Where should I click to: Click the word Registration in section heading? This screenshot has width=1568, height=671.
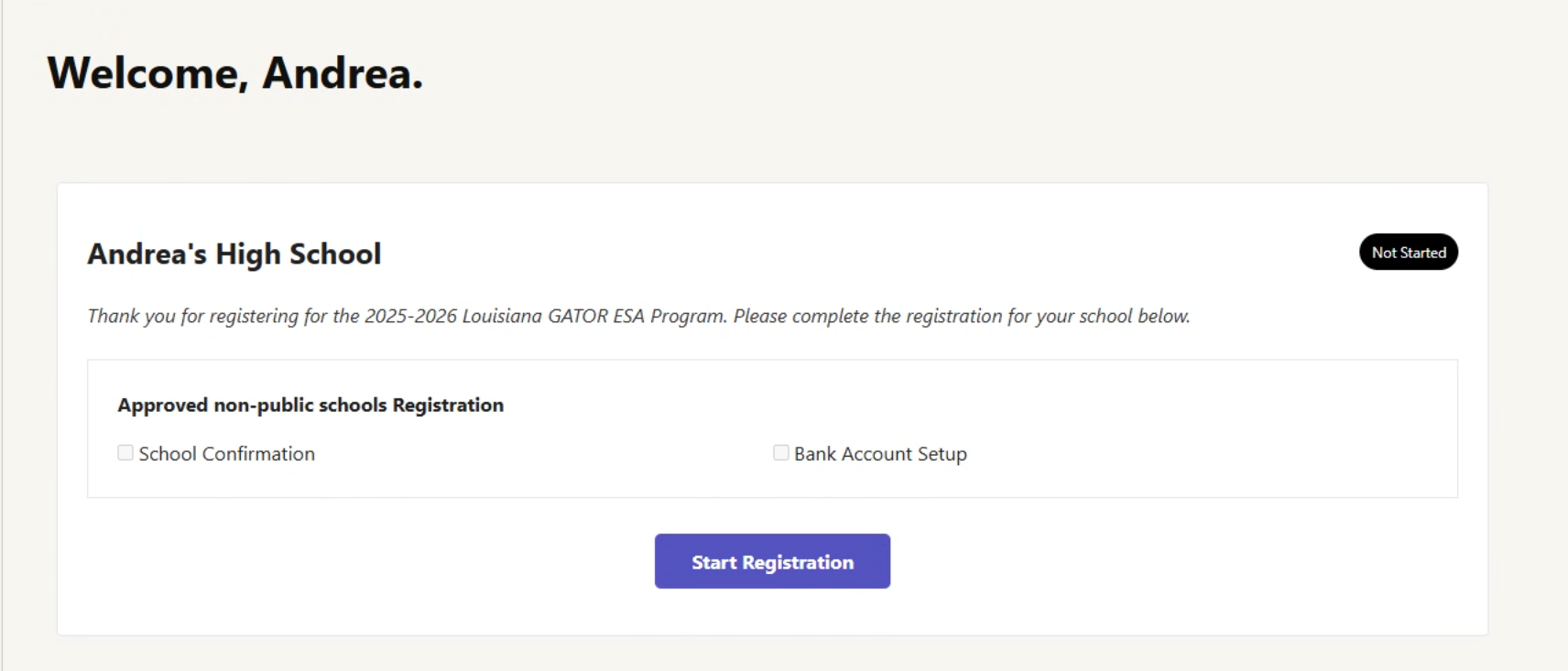448,406
